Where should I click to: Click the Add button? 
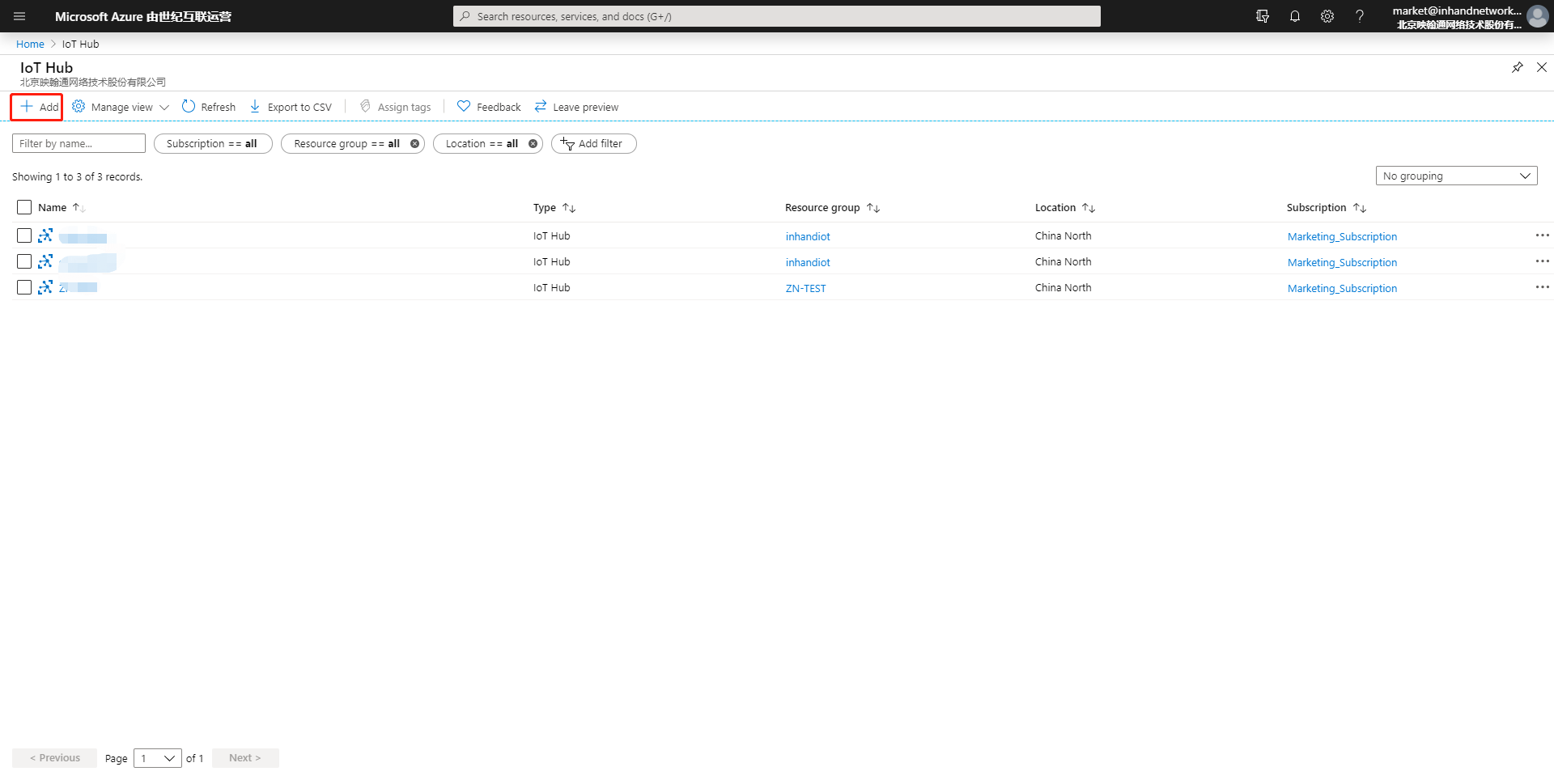tap(37, 107)
